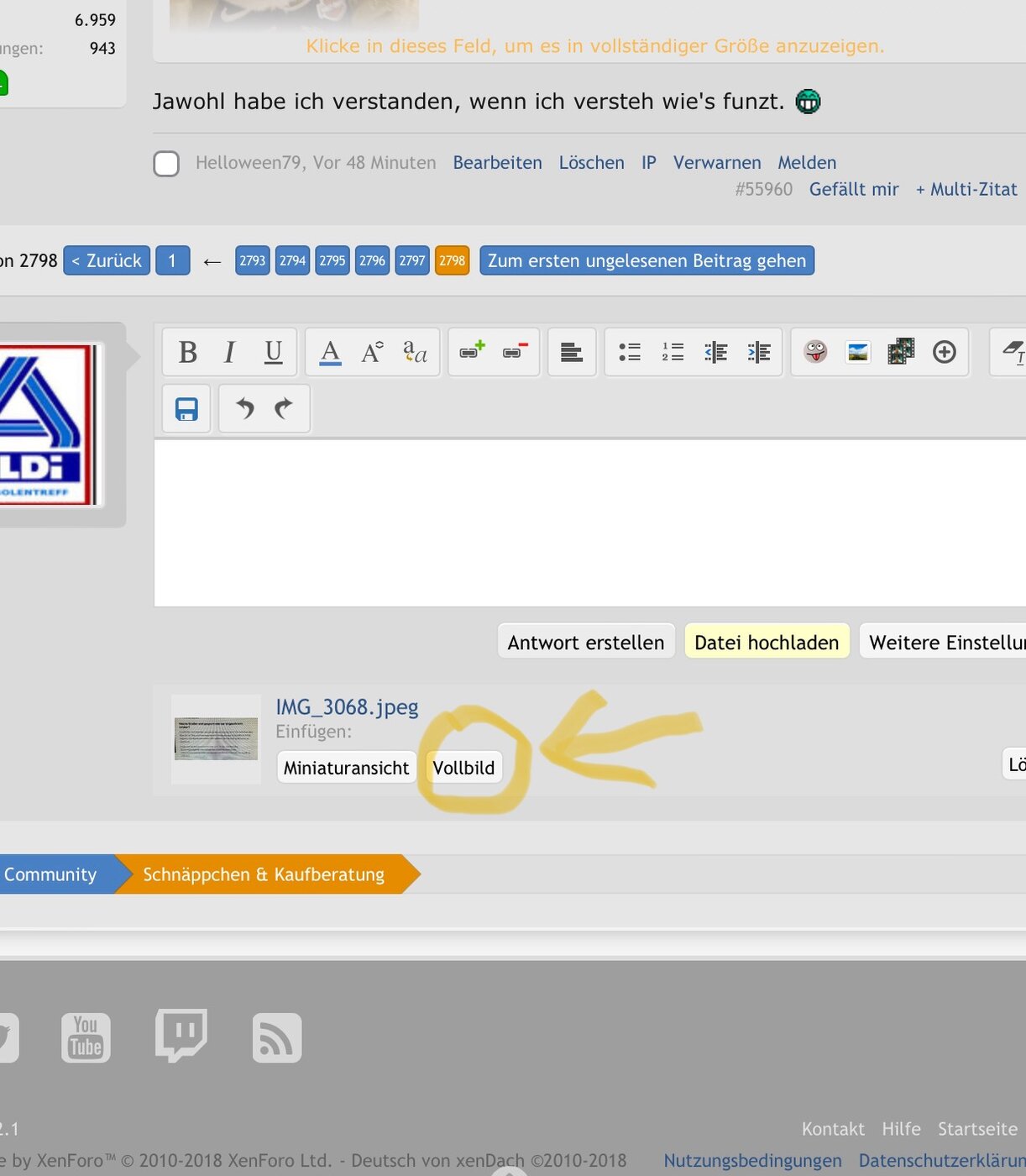Image resolution: width=1026 pixels, height=1176 pixels.
Task: Click inside the reply text area
Action: click(590, 522)
